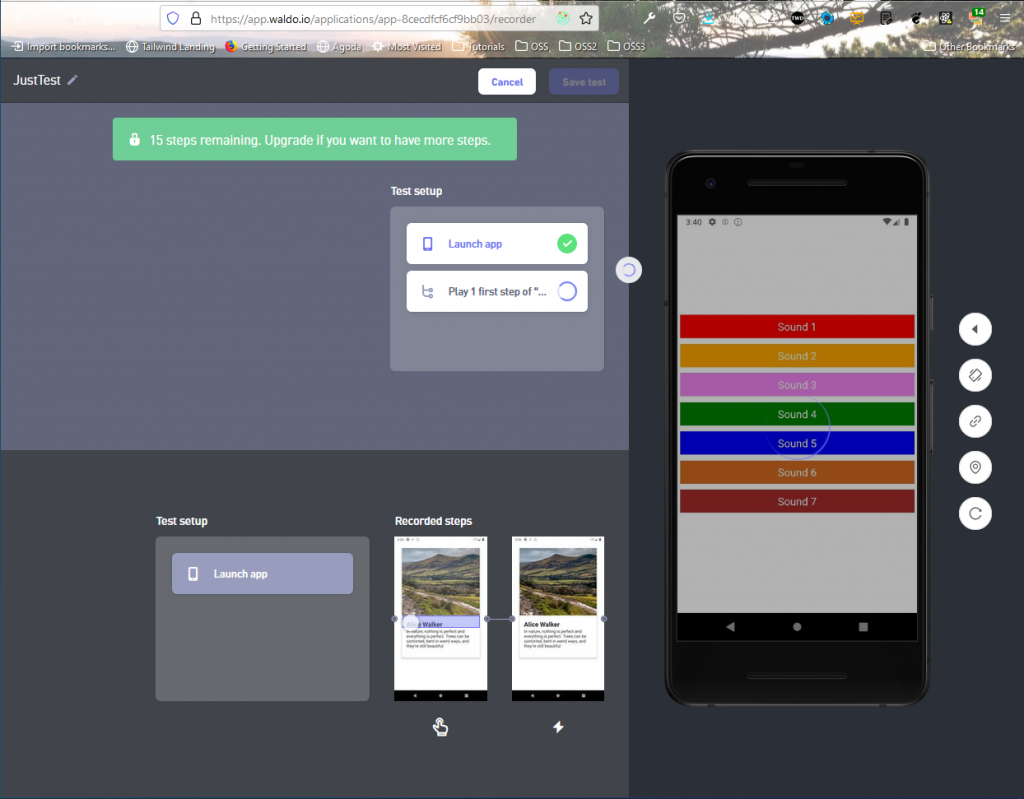Tap the Sound 3 purple bar
The height and width of the screenshot is (799, 1024).
pyautogui.click(x=797, y=385)
